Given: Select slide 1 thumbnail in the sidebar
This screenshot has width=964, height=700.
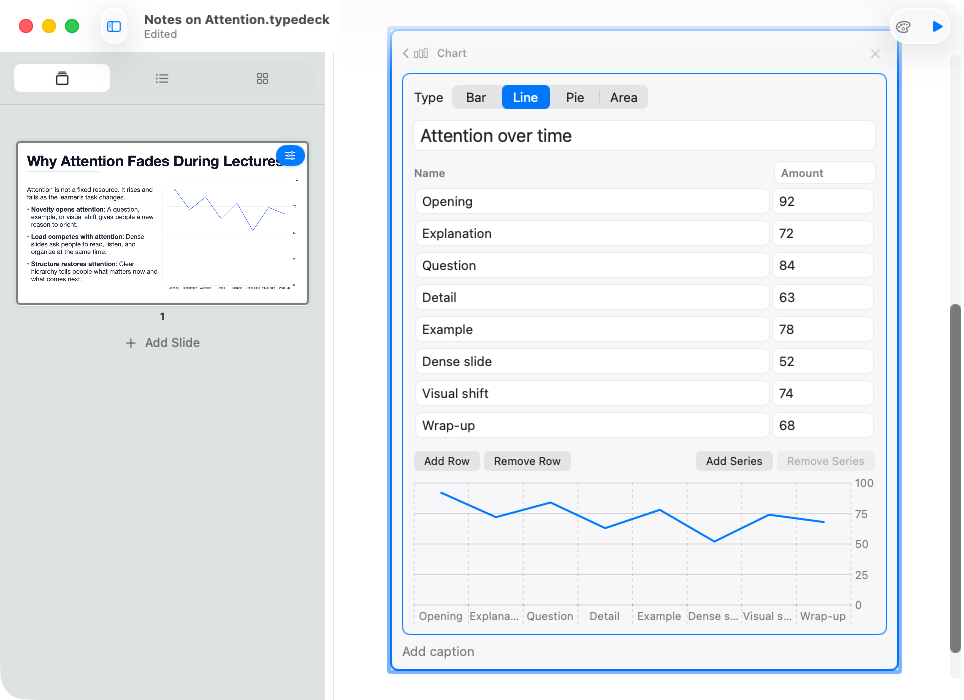Looking at the screenshot, I should point(162,222).
